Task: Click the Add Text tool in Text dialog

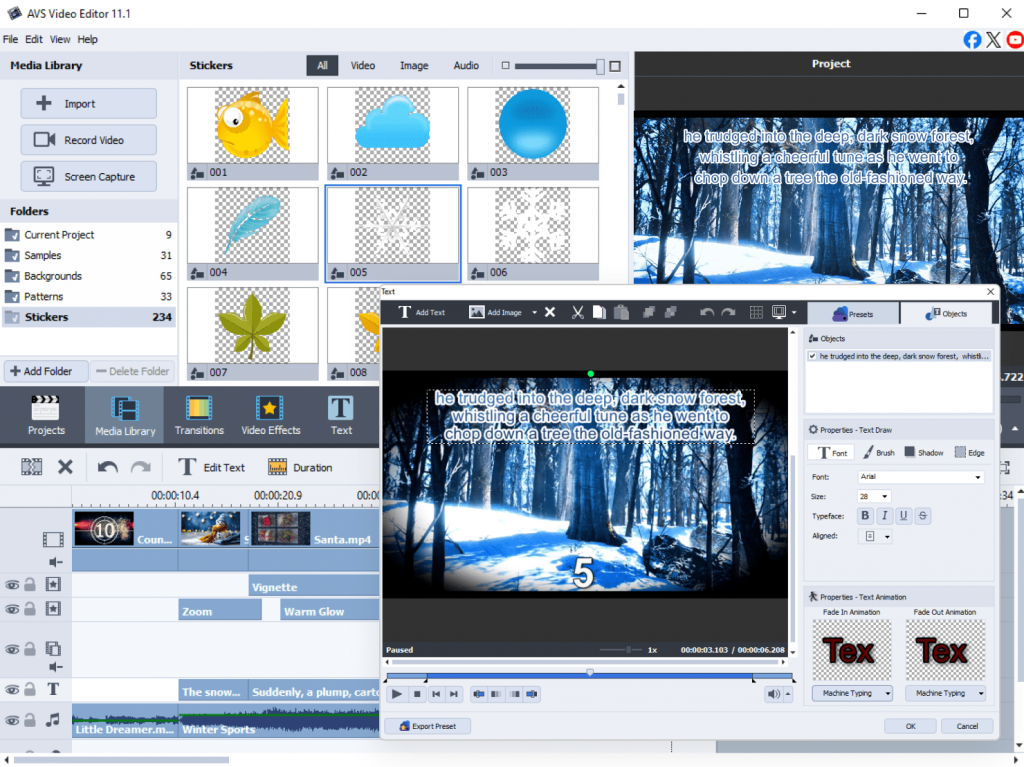Action: (422, 312)
